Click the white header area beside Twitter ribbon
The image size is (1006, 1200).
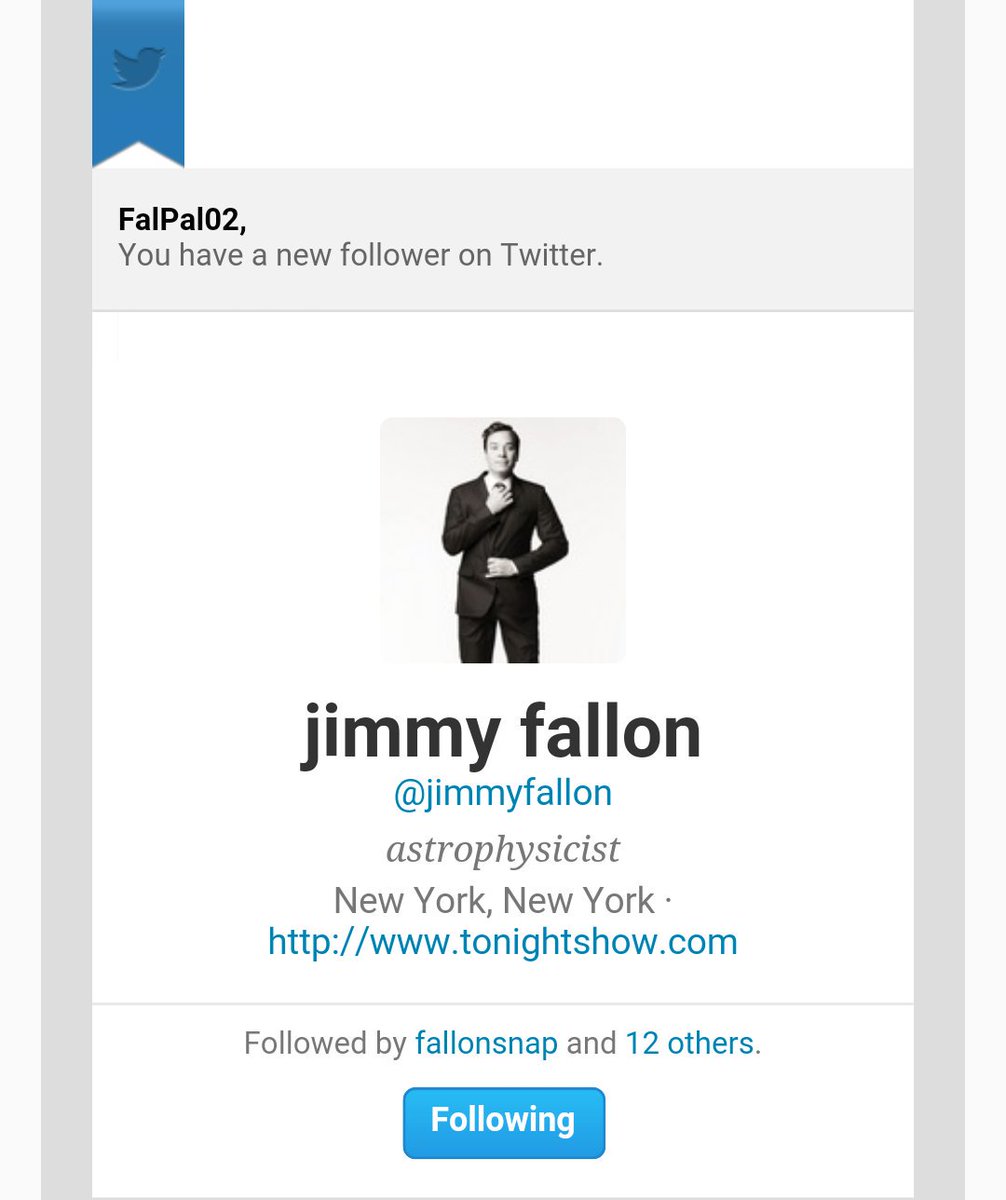548,84
